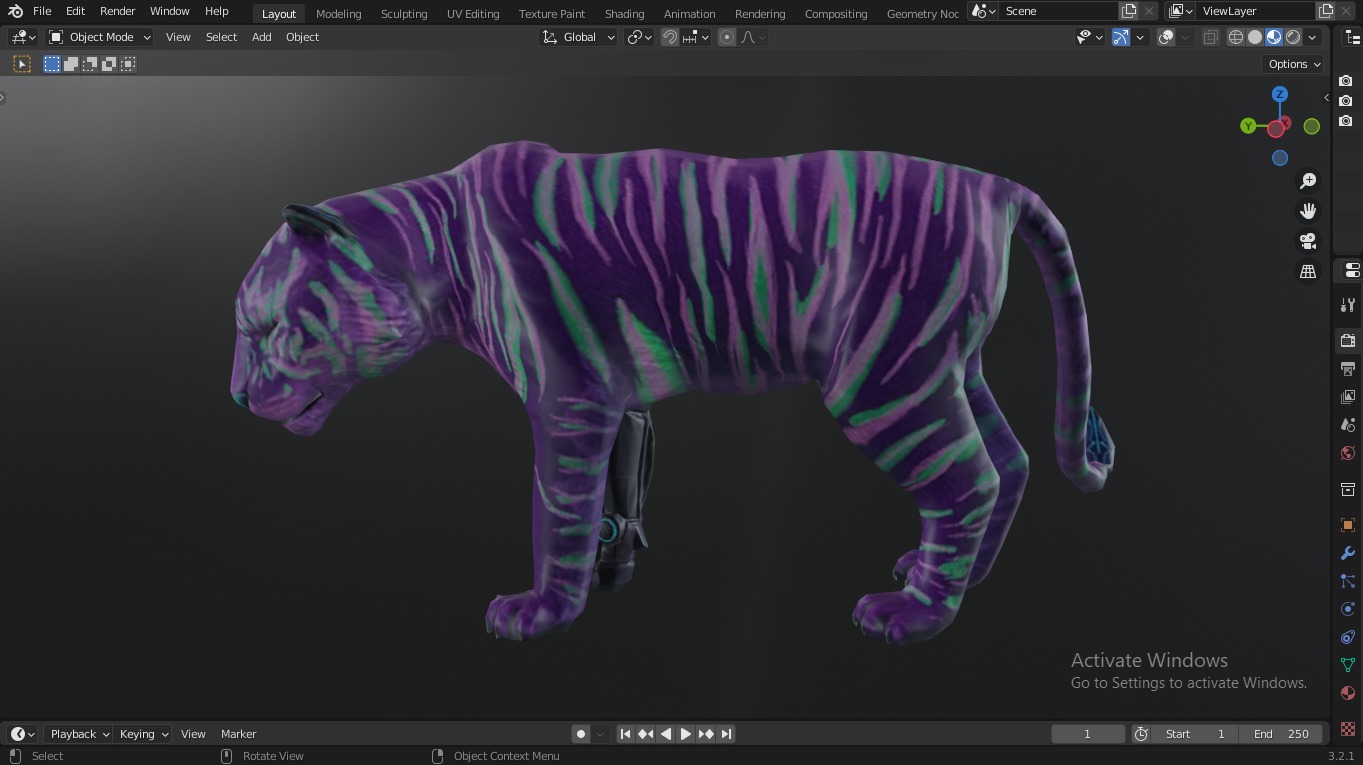The width and height of the screenshot is (1363, 765).
Task: Switch to rendered viewport shading
Action: [x=1293, y=37]
